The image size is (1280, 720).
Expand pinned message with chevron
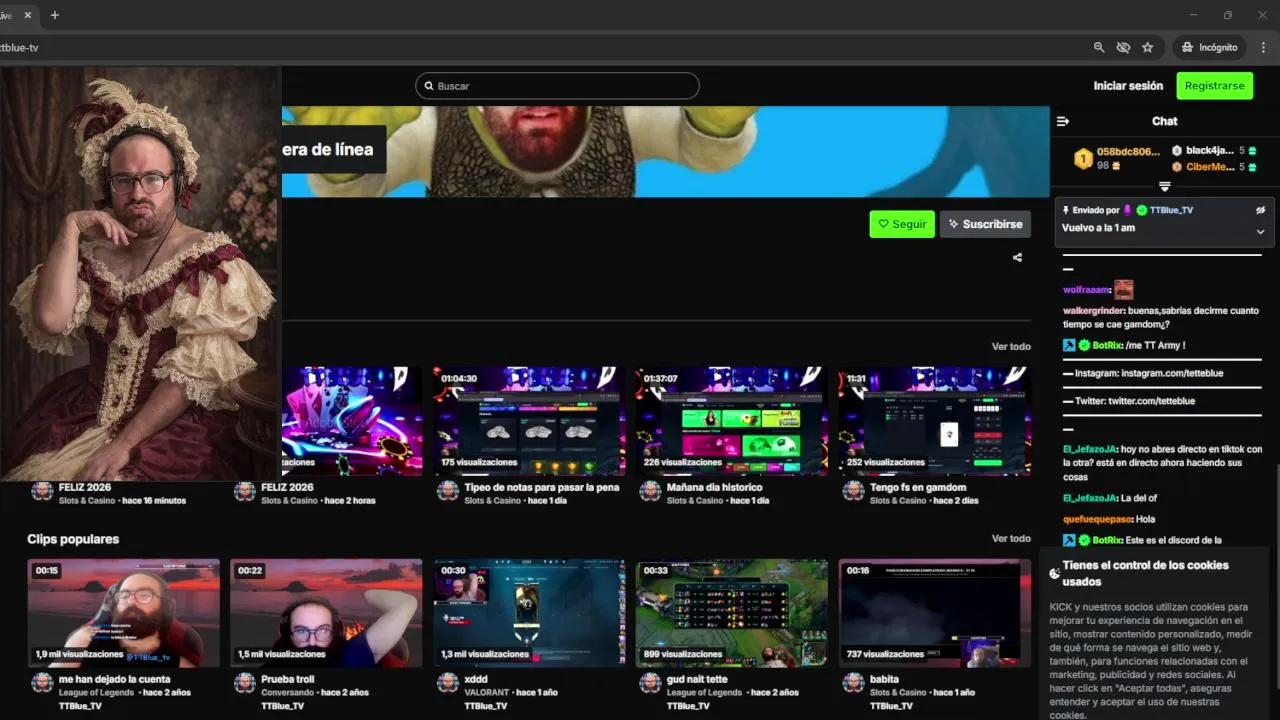click(x=1260, y=232)
